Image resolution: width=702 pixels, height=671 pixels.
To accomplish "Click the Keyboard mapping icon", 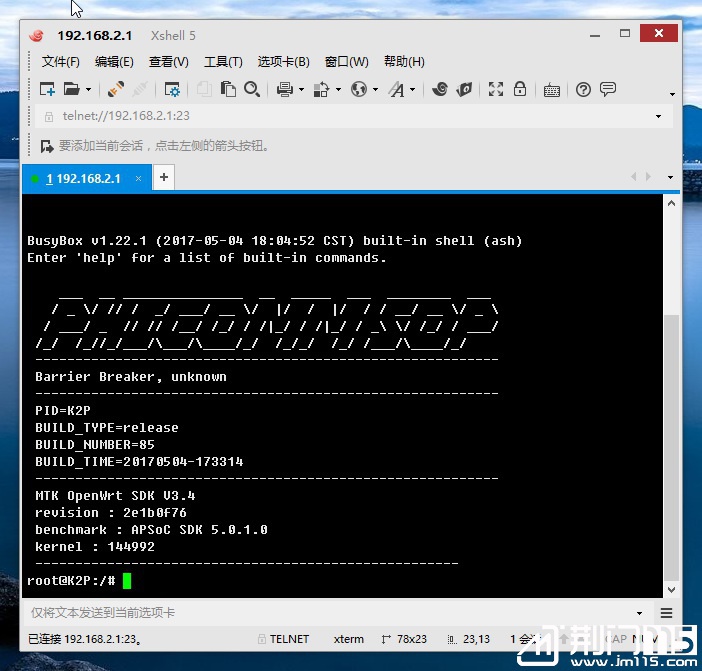I will (x=552, y=90).
